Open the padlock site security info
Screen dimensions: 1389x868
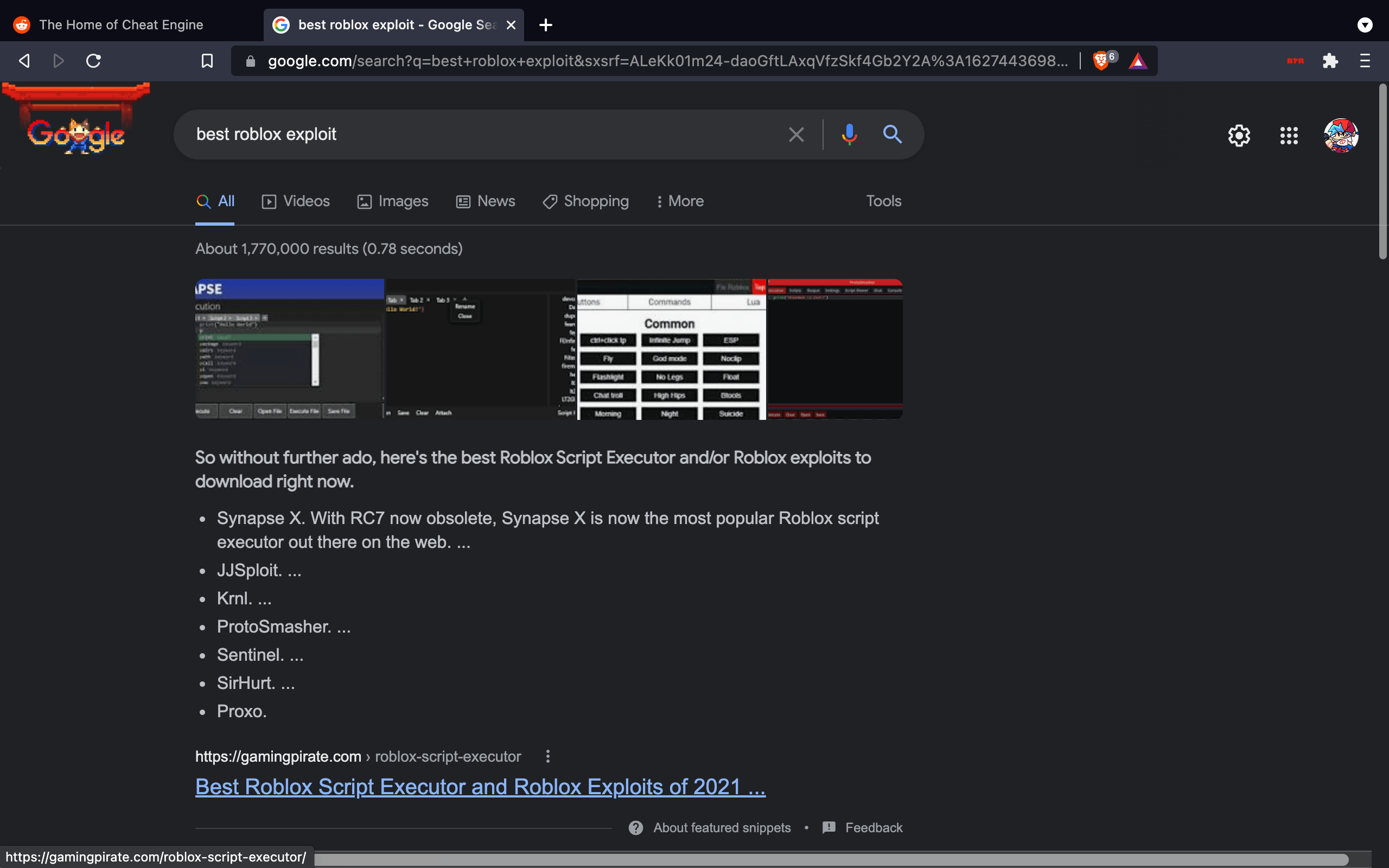click(250, 61)
